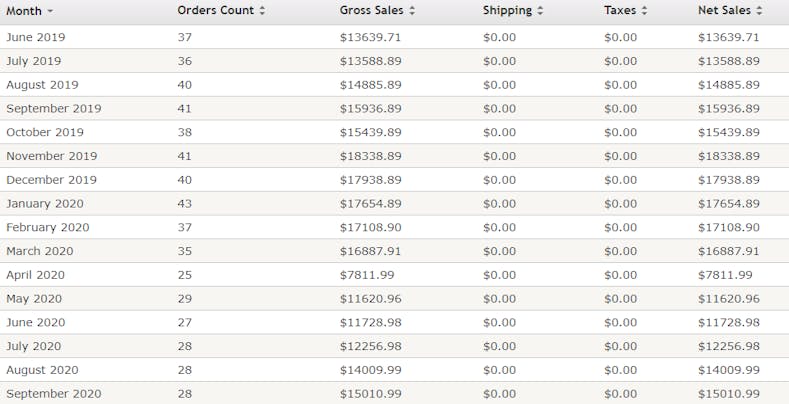Click the Month column sort arrow
Image resolution: width=789 pixels, height=404 pixels.
click(51, 11)
